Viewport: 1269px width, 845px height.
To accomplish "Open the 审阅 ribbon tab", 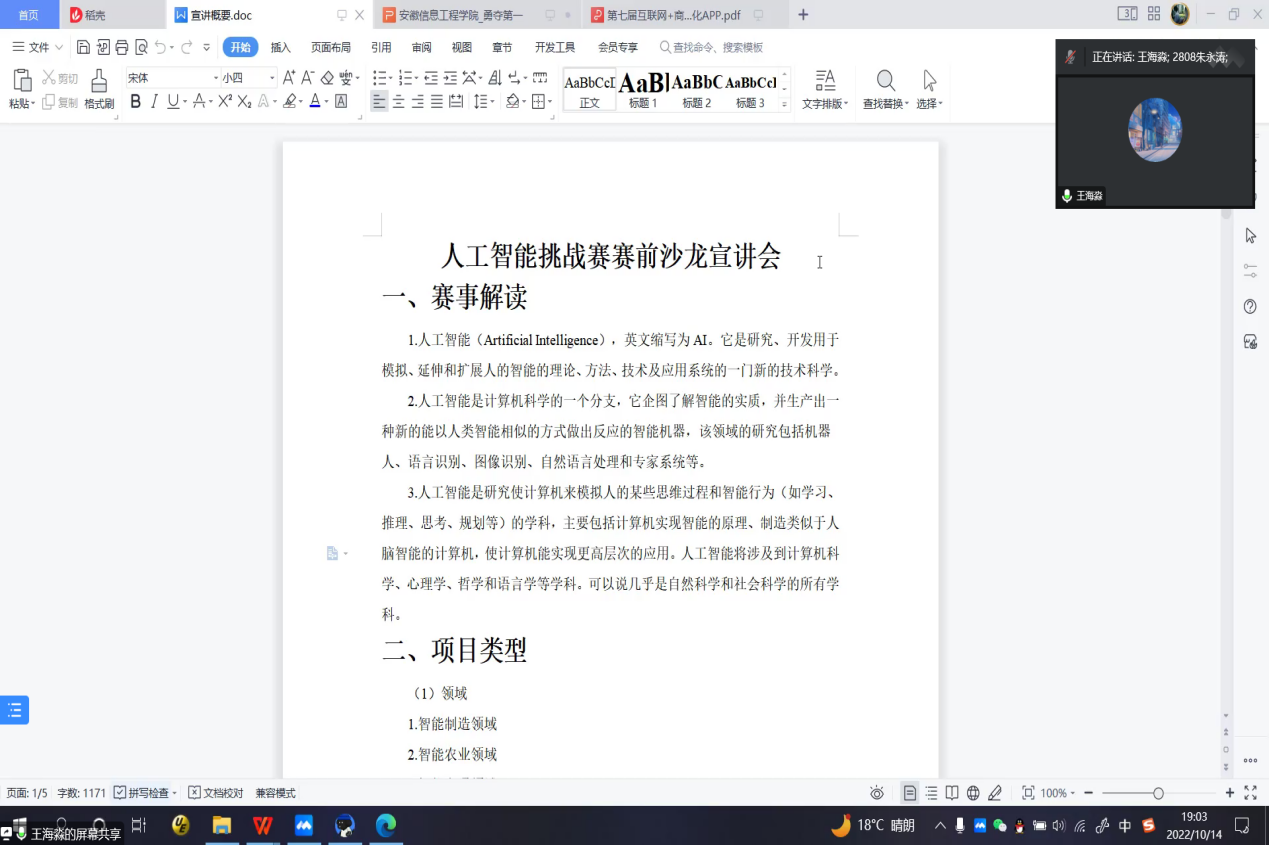I will (x=421, y=46).
